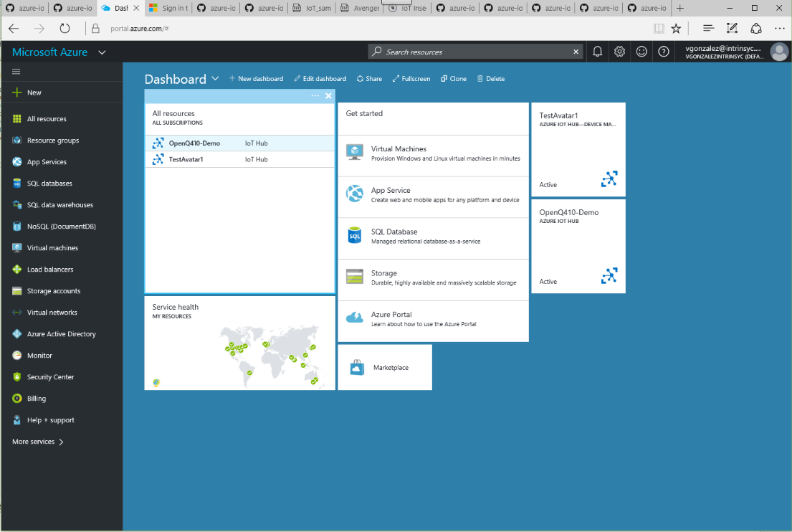Click New dashboard button

pyautogui.click(x=256, y=79)
